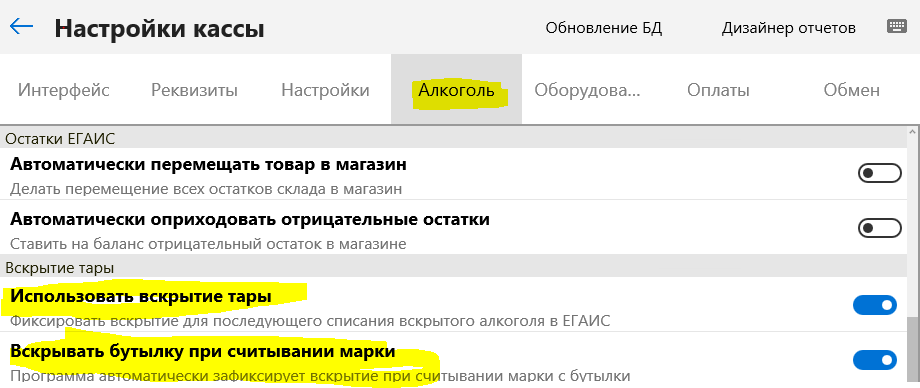Open Дизайнер отчетов
Viewport: 920px width, 388px height.
[x=789, y=28]
